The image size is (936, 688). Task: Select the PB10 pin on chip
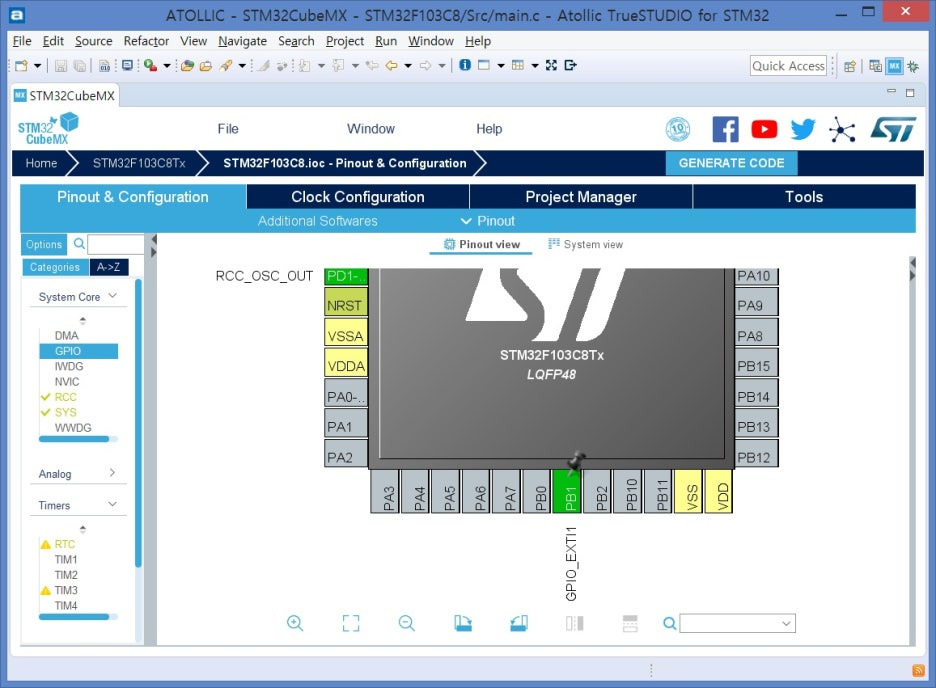point(627,492)
